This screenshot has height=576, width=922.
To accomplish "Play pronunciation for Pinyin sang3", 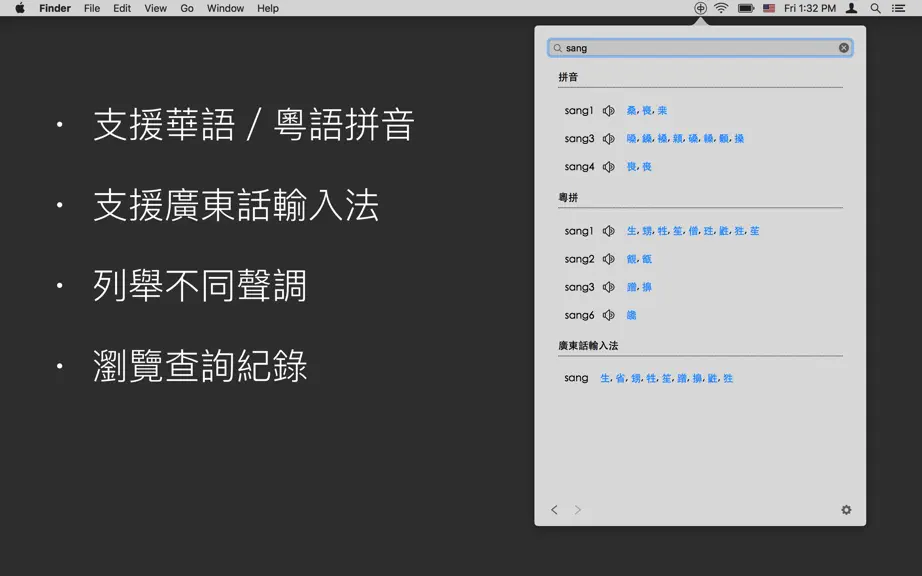I will (609, 139).
